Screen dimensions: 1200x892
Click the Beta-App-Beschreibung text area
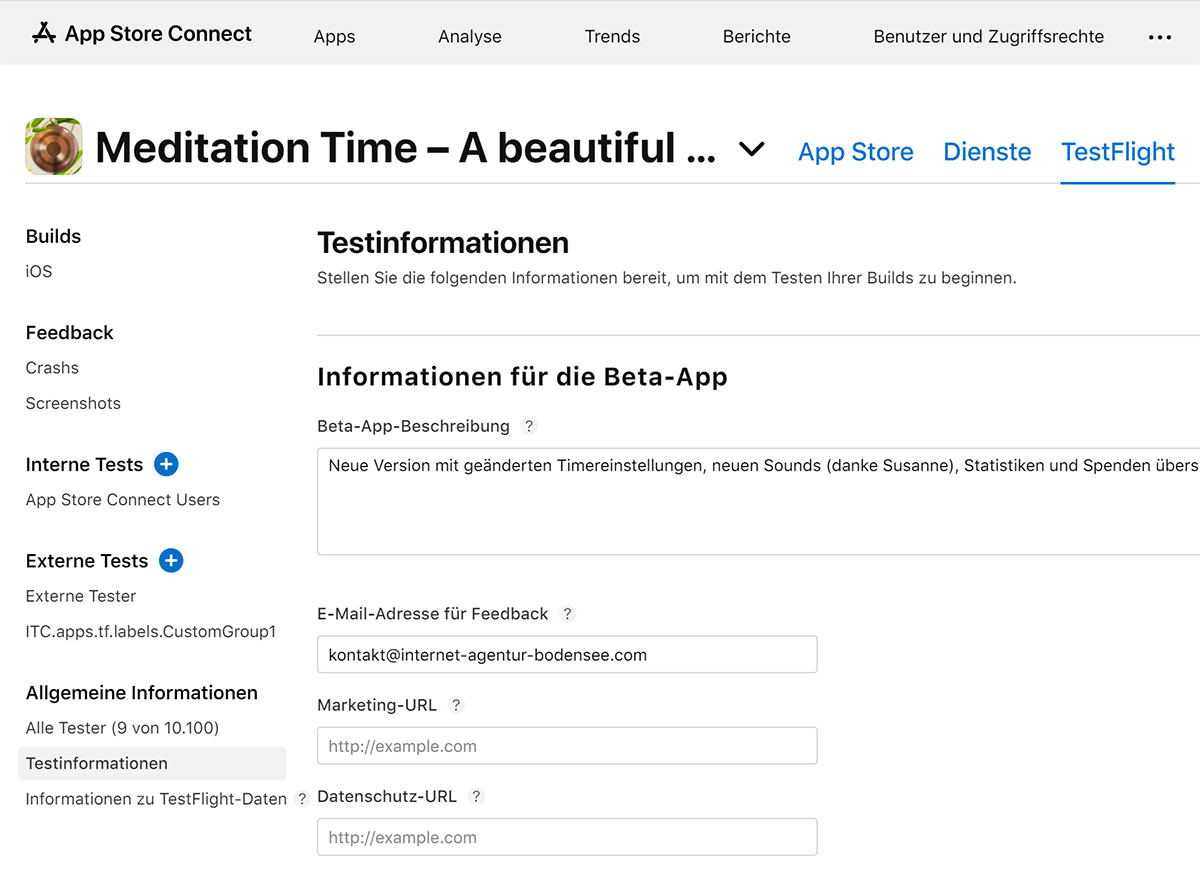coord(758,501)
